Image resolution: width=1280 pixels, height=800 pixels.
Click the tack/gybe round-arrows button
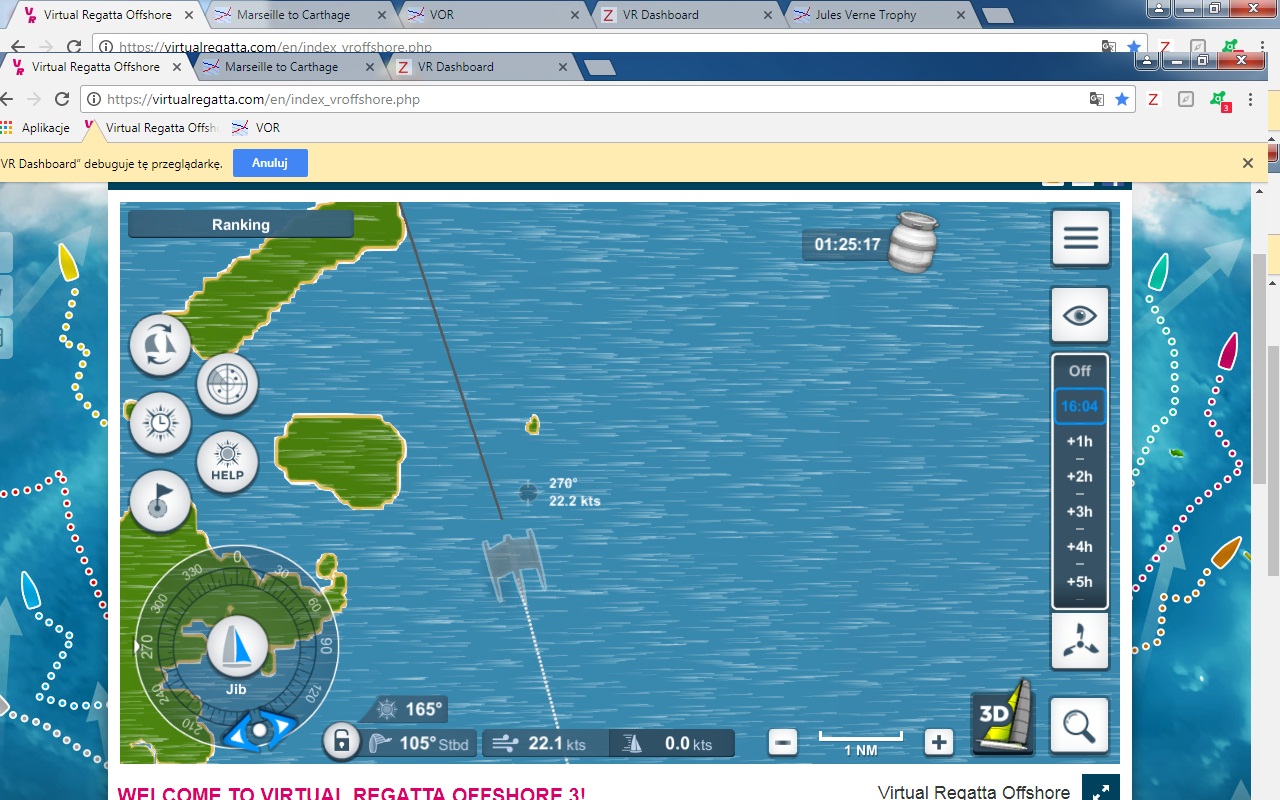tap(160, 345)
